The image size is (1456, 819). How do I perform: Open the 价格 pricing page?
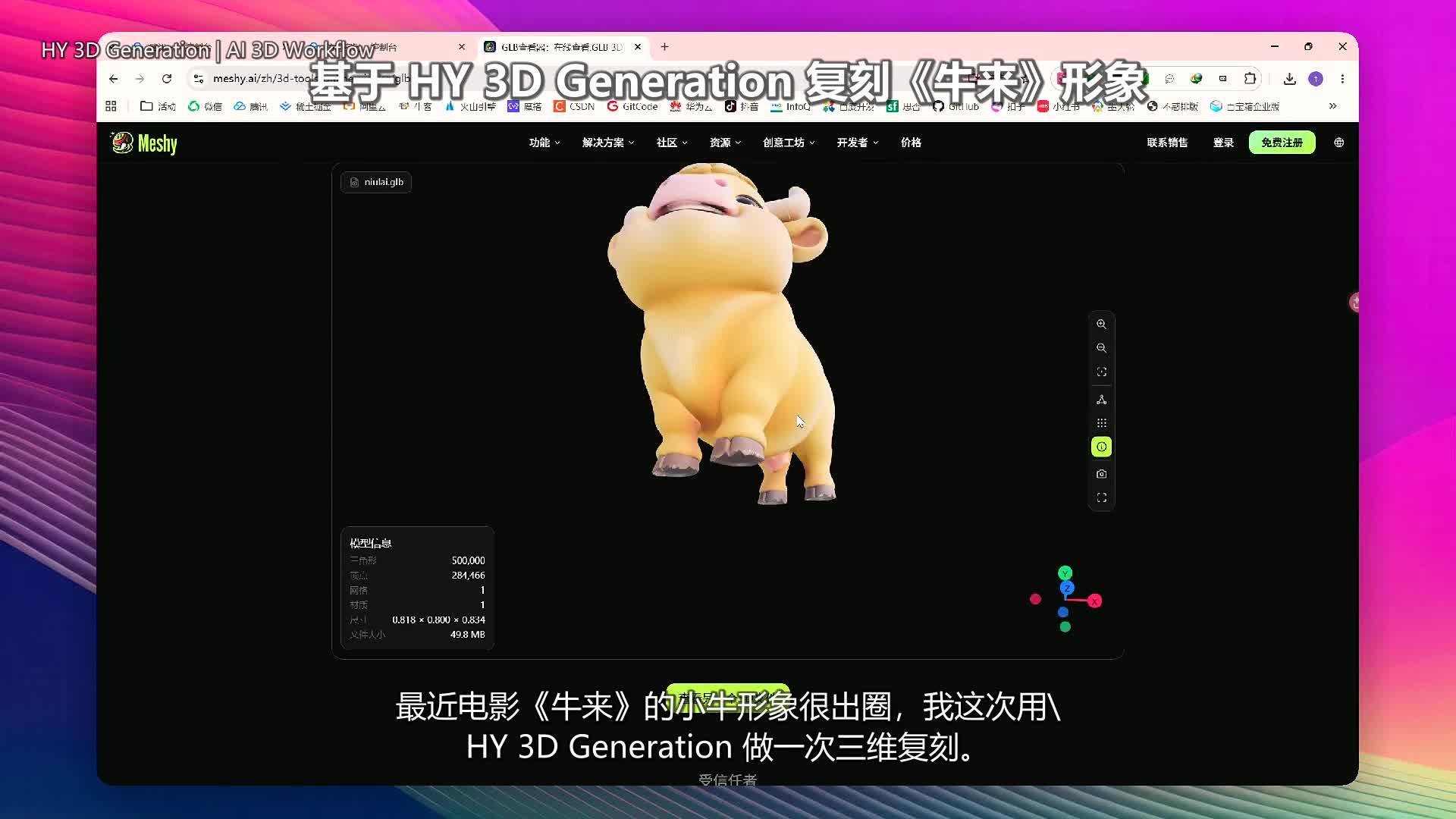click(911, 143)
